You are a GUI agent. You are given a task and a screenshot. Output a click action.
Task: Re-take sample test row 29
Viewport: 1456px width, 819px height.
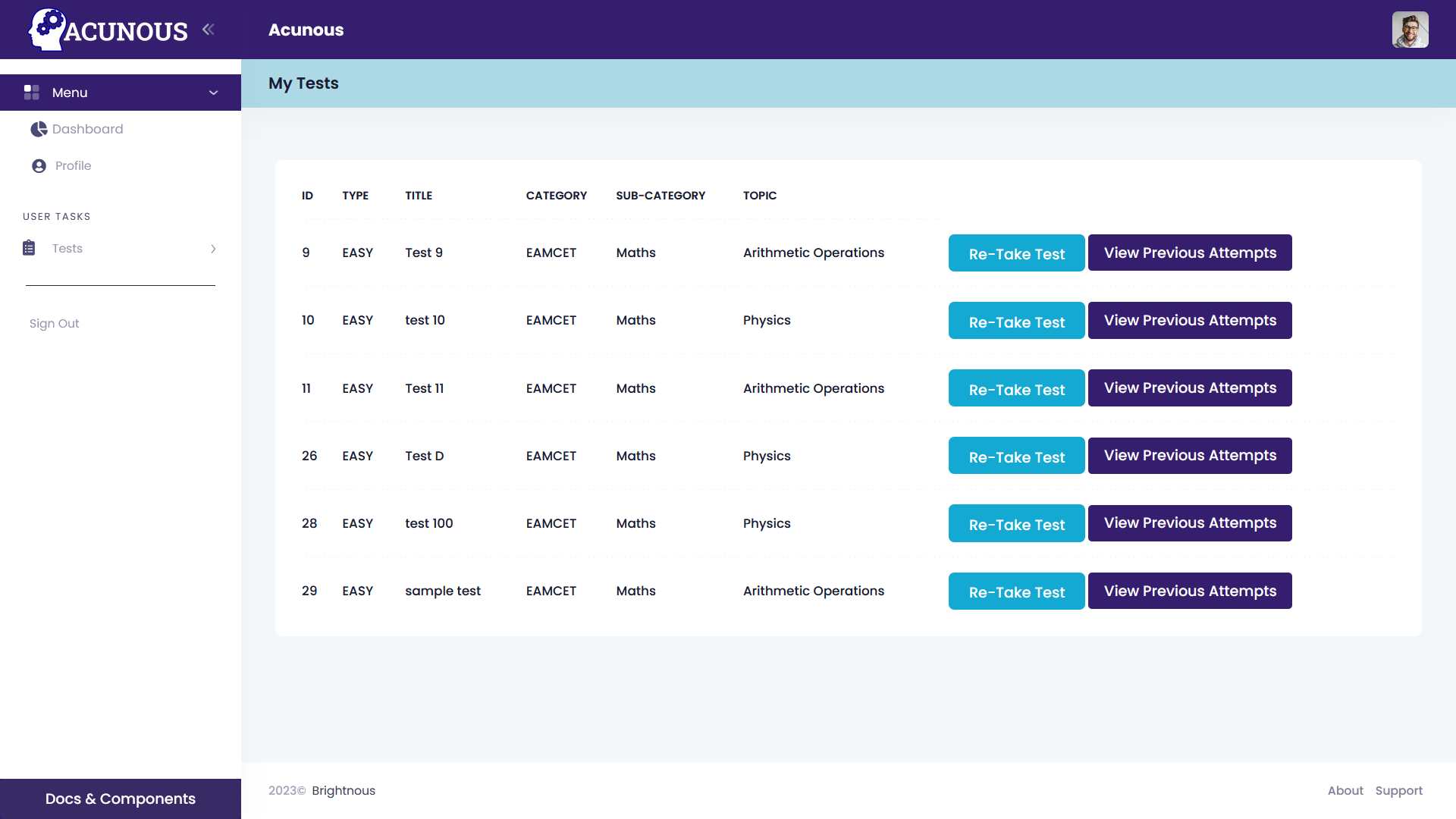click(1016, 591)
